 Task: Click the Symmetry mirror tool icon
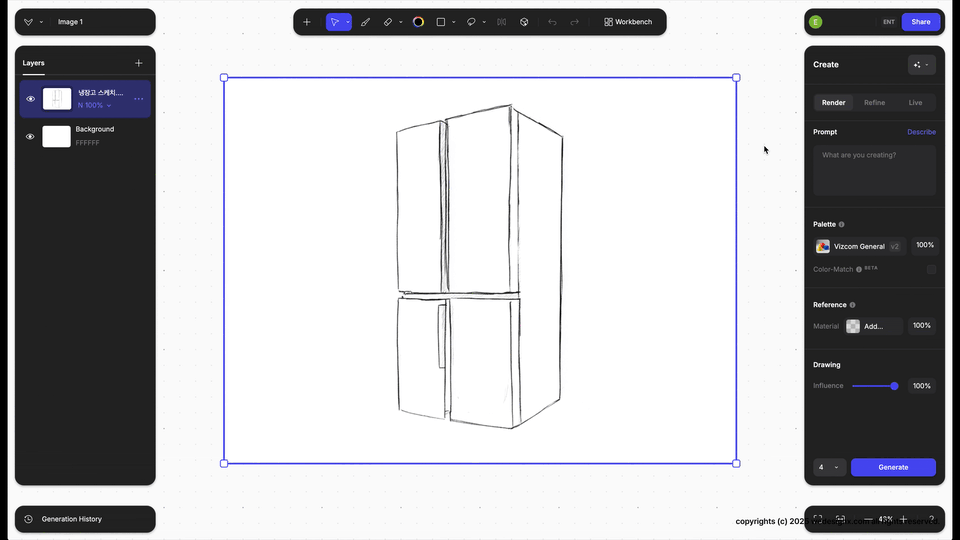click(501, 22)
